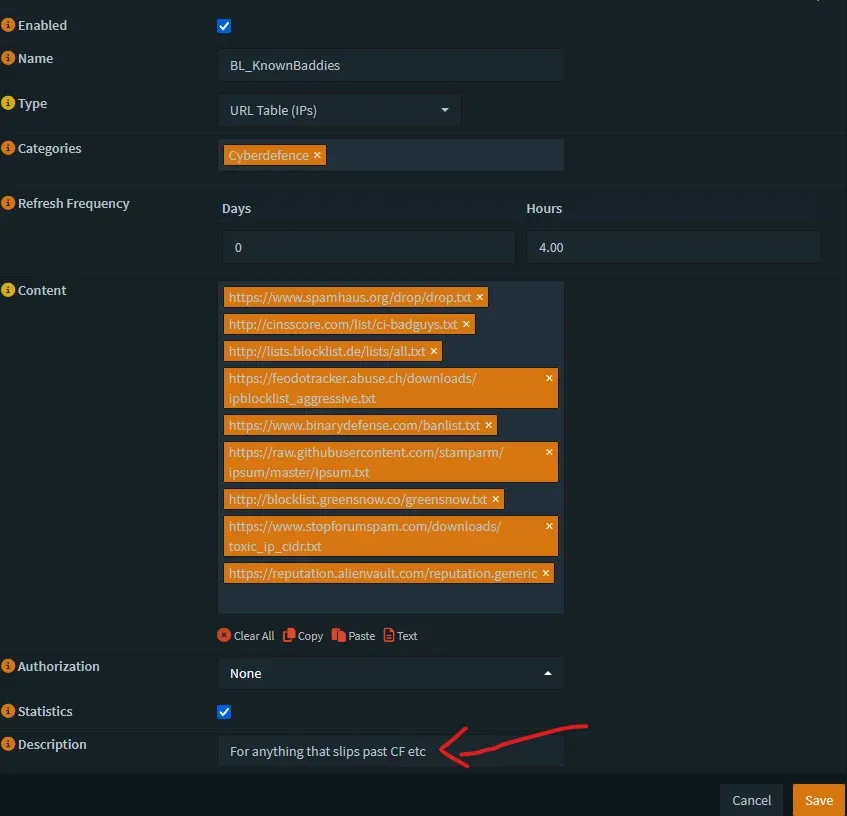
Task: Click the Days refresh frequency field
Action: [368, 247]
